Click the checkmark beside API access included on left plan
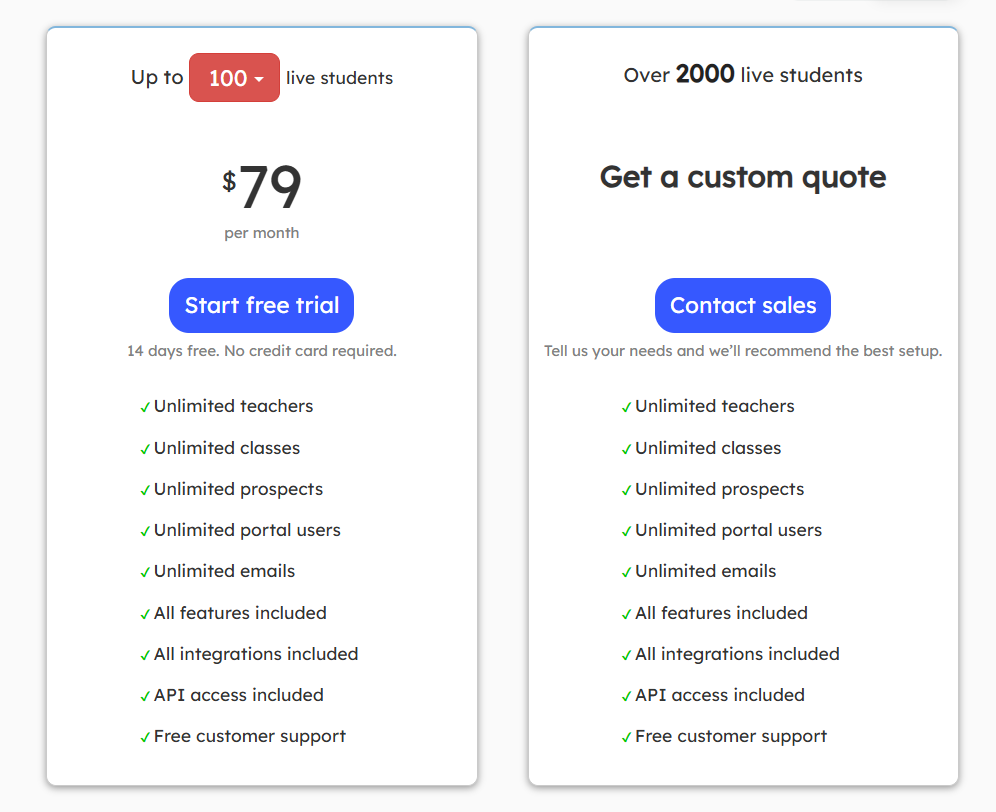 coord(144,695)
